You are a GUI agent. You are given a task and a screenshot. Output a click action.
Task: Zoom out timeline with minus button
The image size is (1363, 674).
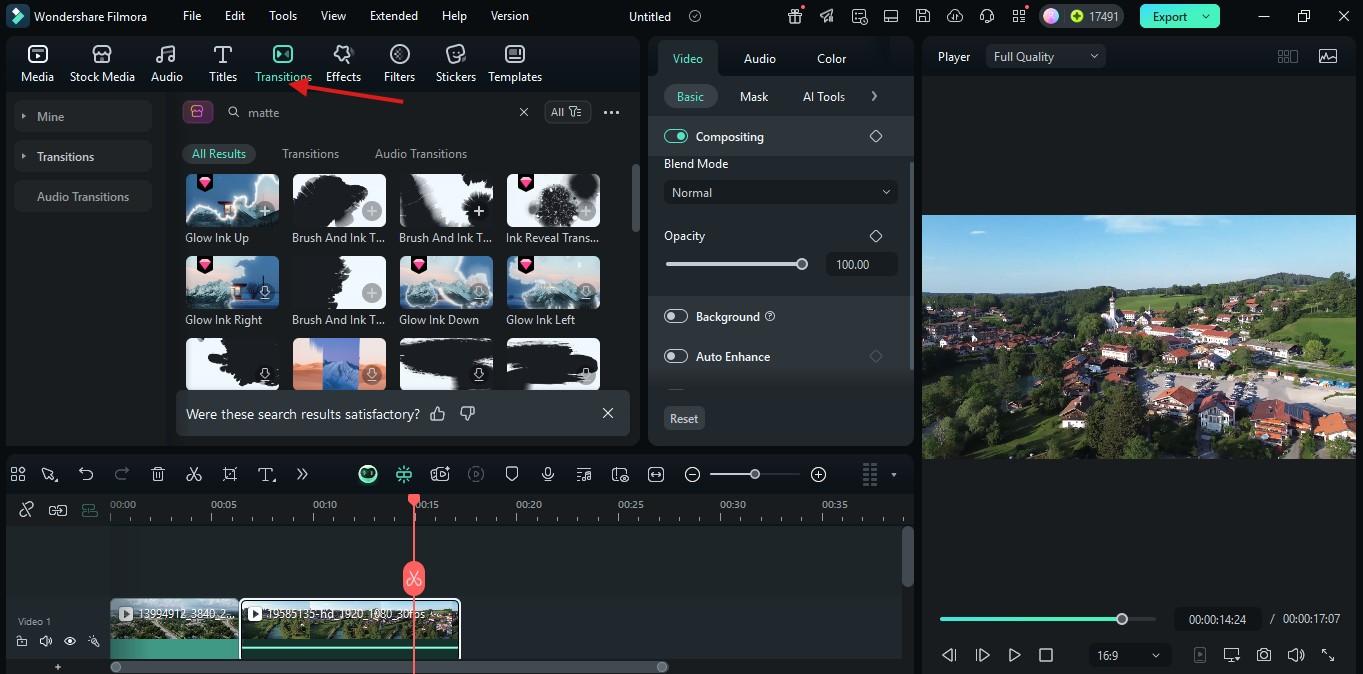(692, 474)
